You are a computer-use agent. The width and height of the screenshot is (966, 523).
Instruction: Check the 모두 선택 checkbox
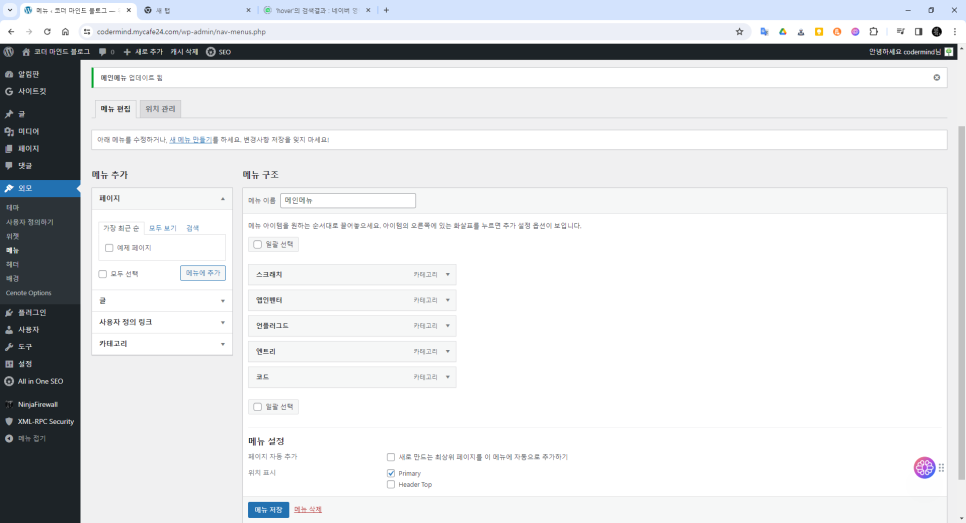103,274
